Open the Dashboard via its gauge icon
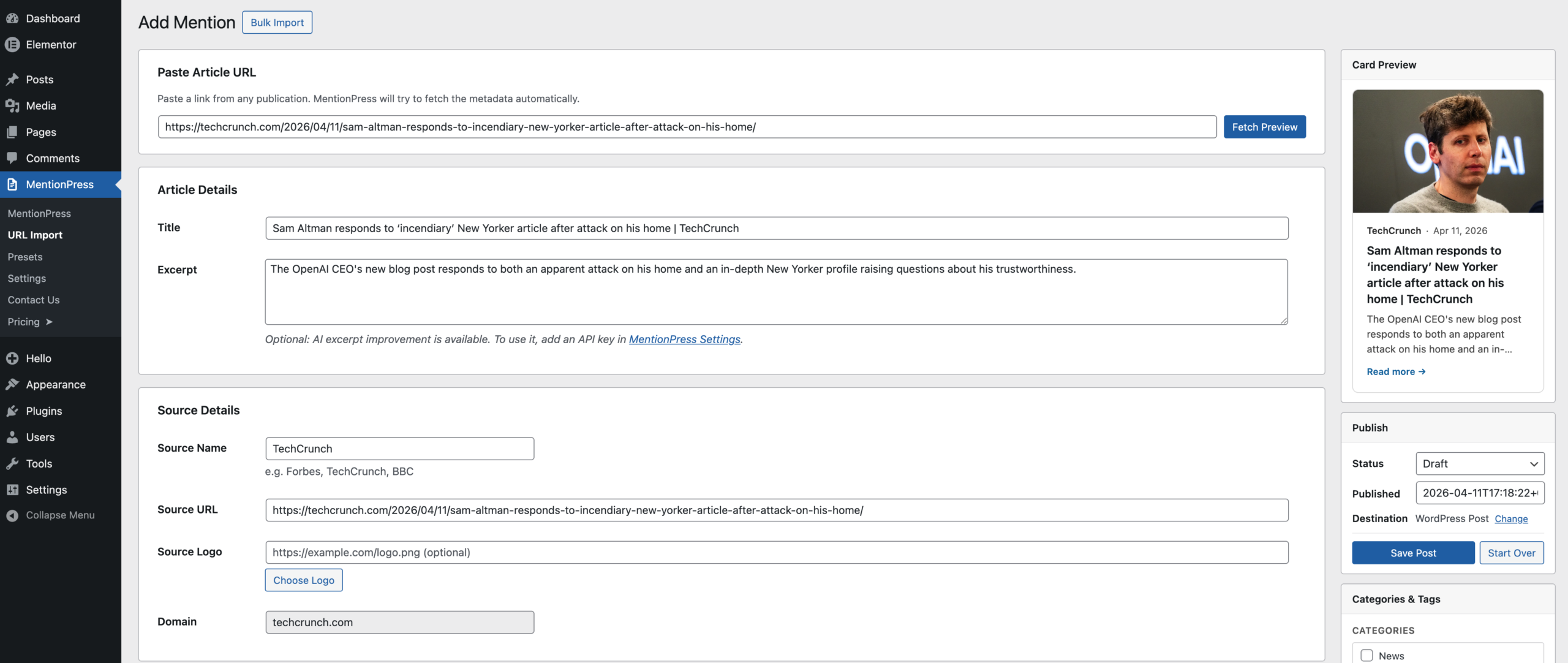Image resolution: width=1568 pixels, height=663 pixels. point(13,18)
